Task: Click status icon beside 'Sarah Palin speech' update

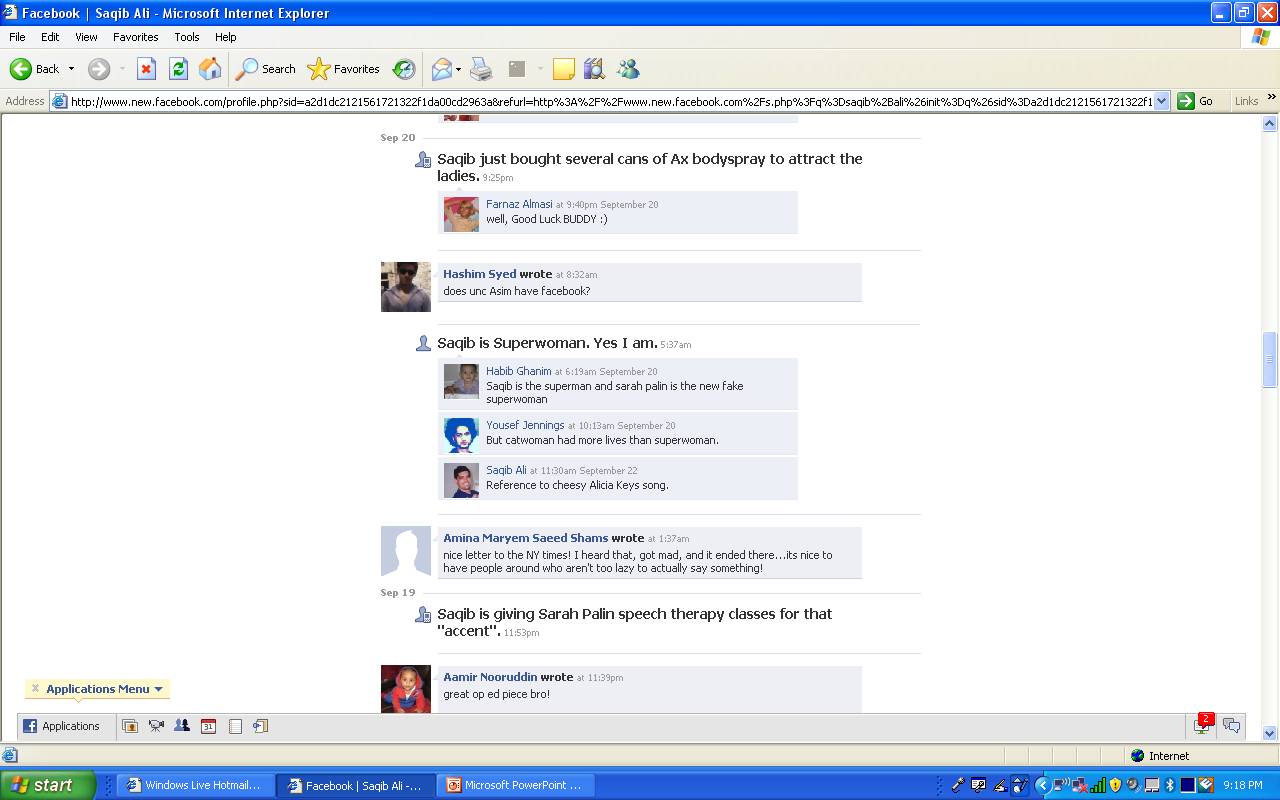Action: [423, 615]
